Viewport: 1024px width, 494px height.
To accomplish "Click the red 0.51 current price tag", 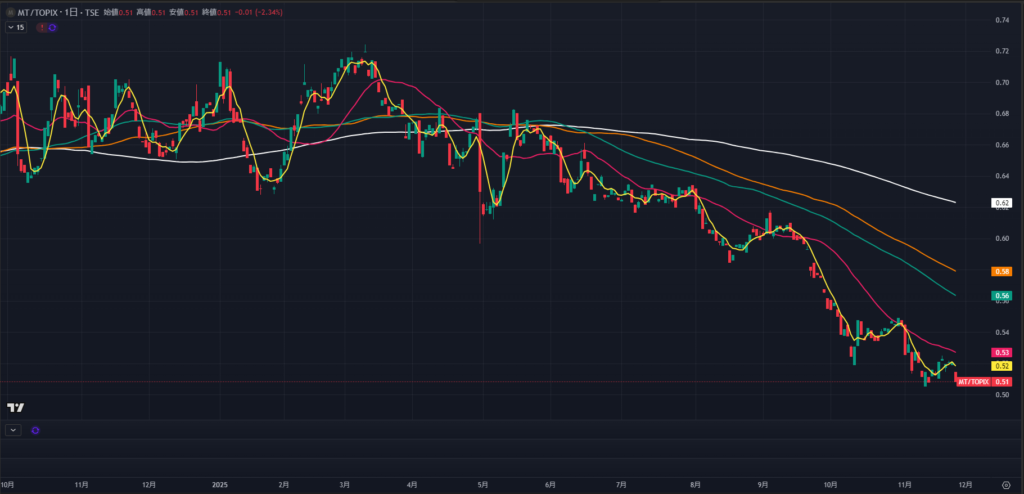I will click(x=1002, y=381).
